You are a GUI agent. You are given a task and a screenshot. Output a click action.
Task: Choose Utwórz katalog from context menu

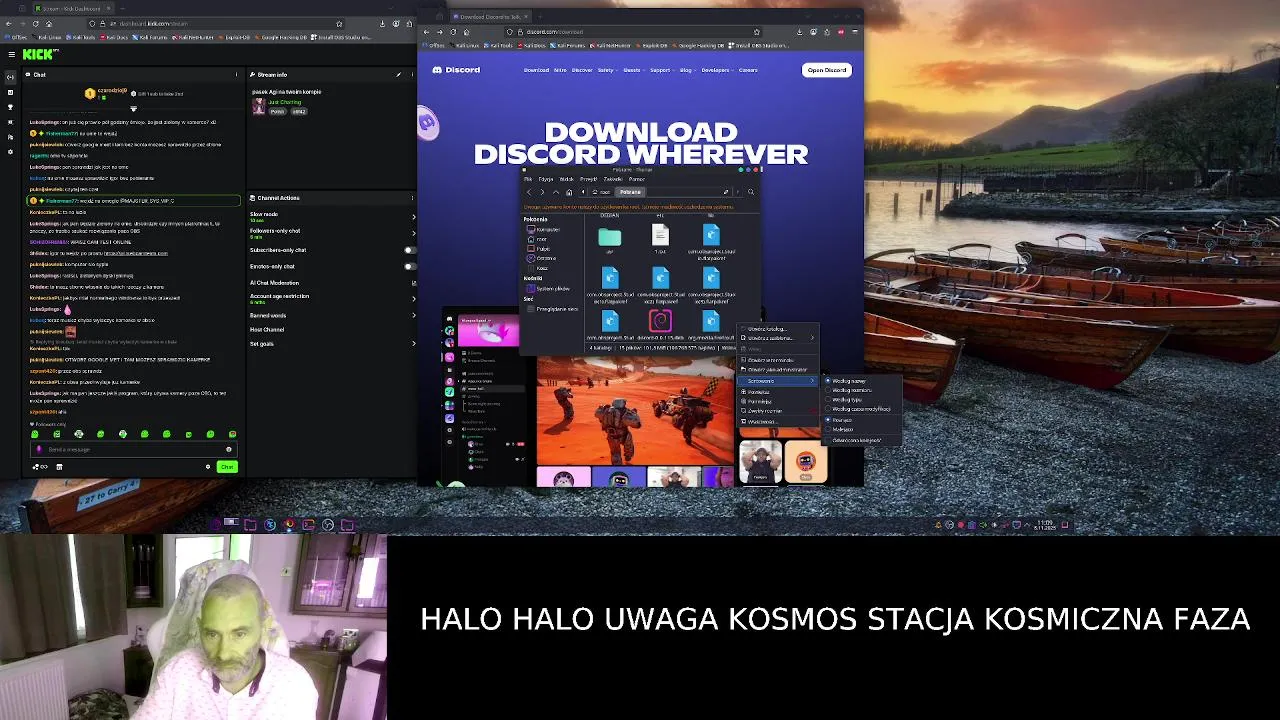pos(778,329)
